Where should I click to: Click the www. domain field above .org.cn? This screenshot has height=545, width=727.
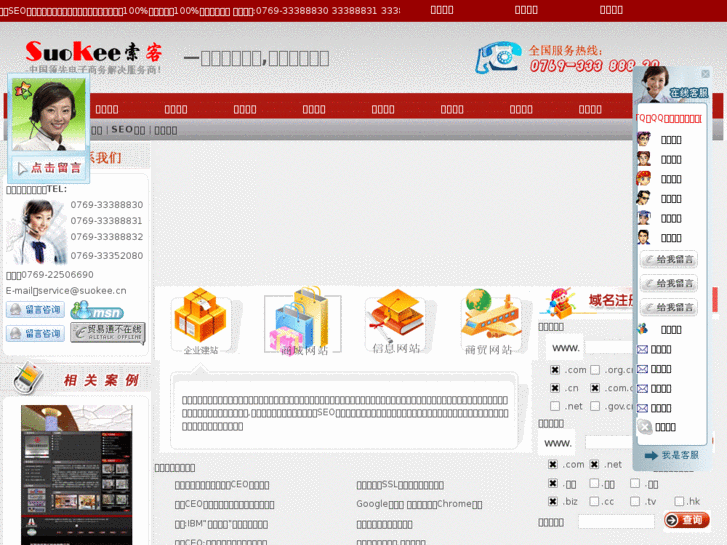(x=609, y=347)
